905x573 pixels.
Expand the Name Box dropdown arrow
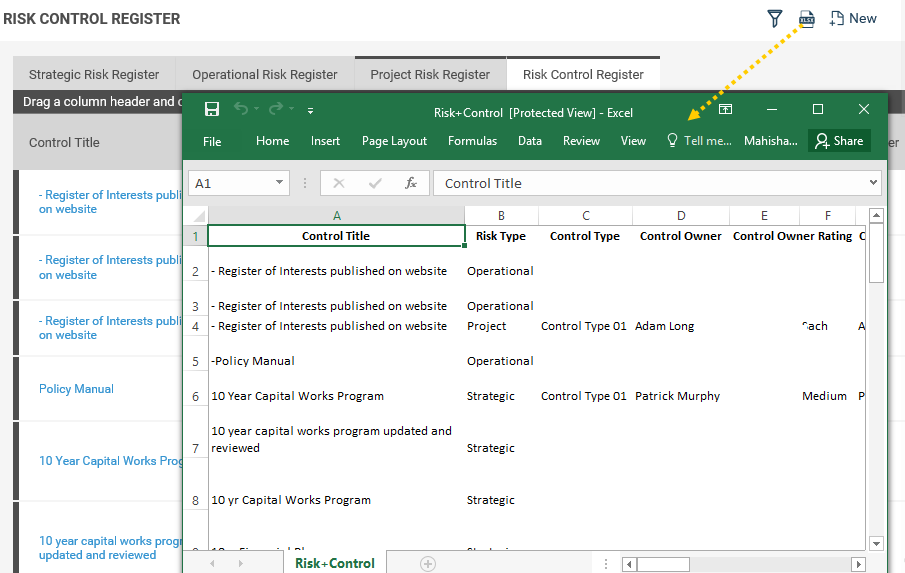pyautogui.click(x=279, y=182)
